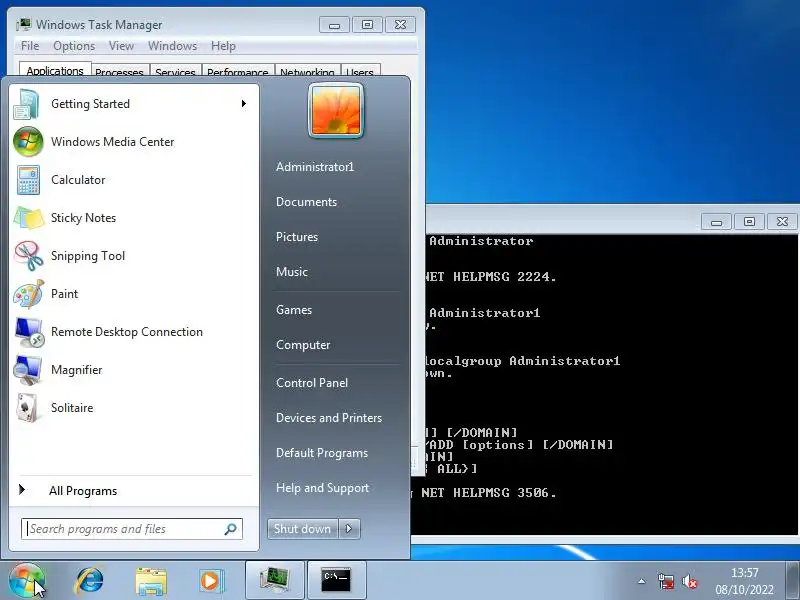This screenshot has height=600, width=800.
Task: Click the Start orb button
Action: coord(27,581)
